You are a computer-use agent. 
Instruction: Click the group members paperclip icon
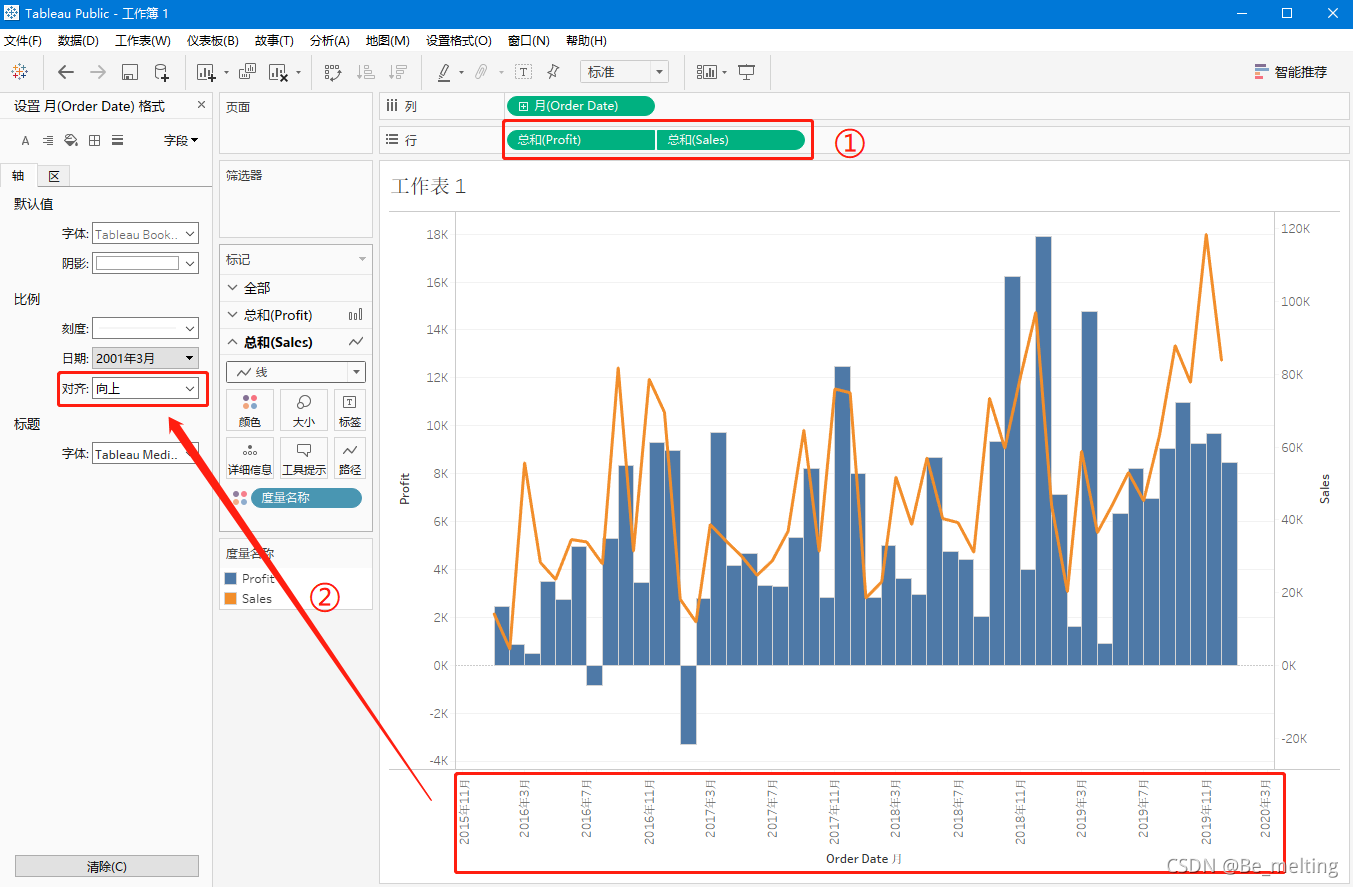coord(482,72)
